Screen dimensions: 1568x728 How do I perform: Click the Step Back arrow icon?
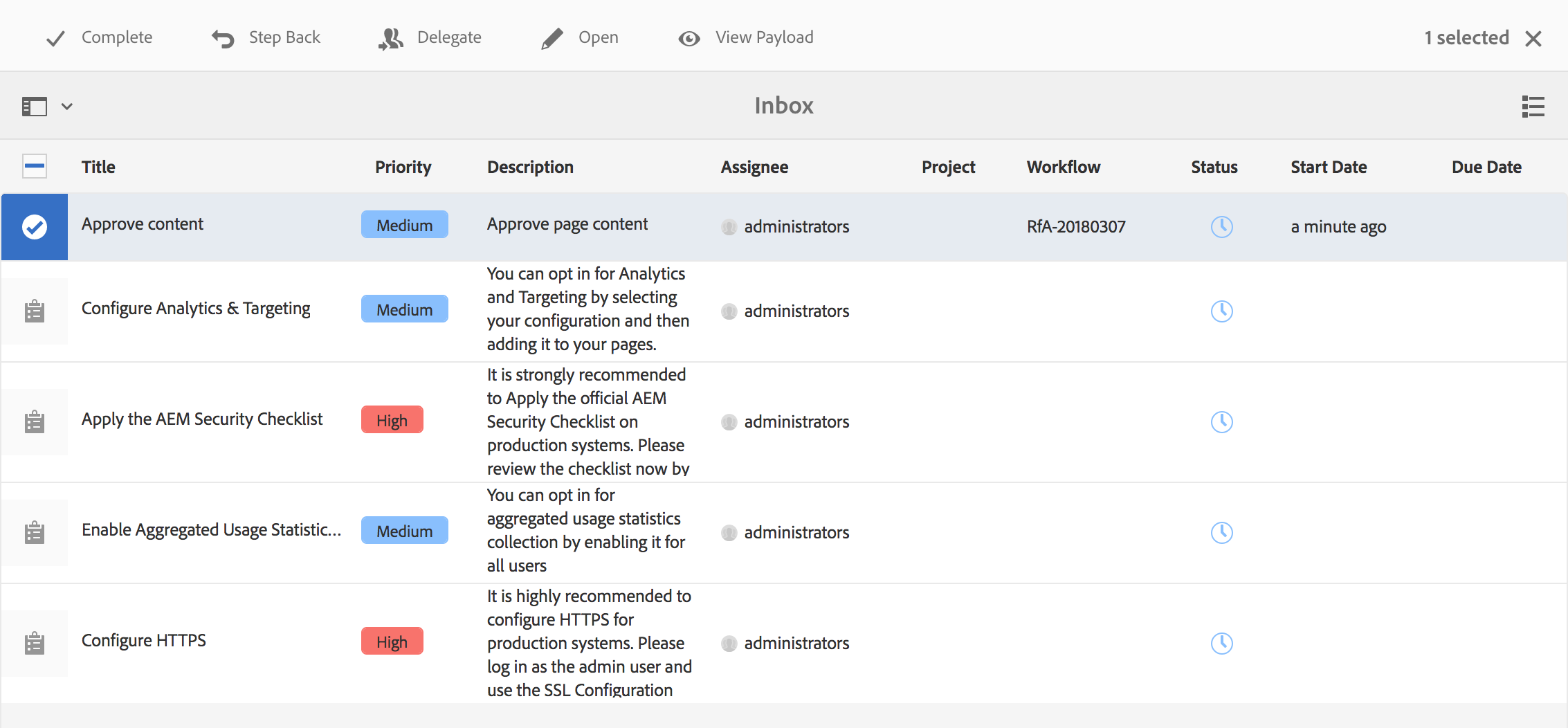tap(223, 39)
